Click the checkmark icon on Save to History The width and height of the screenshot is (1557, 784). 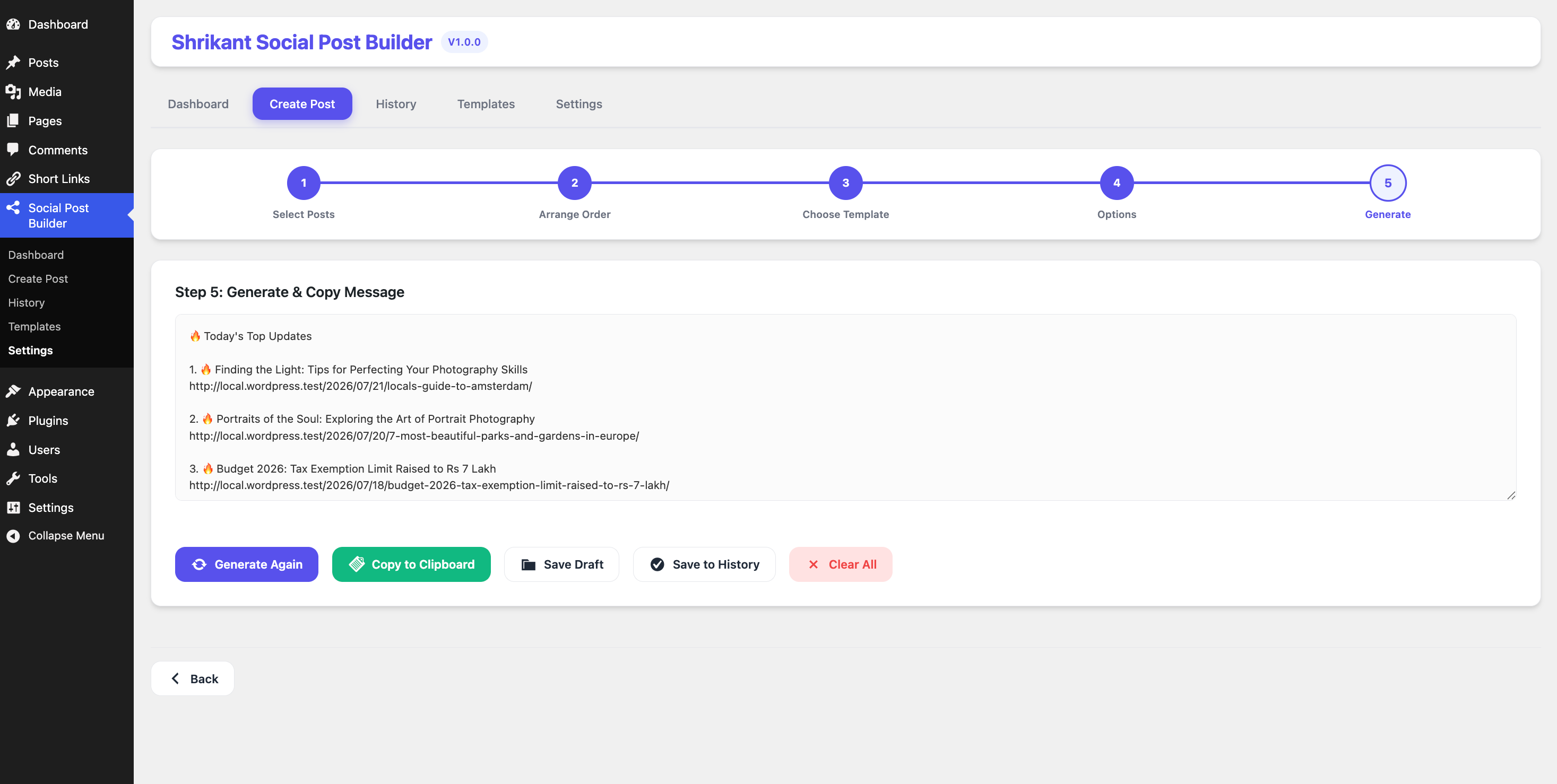tap(657, 564)
